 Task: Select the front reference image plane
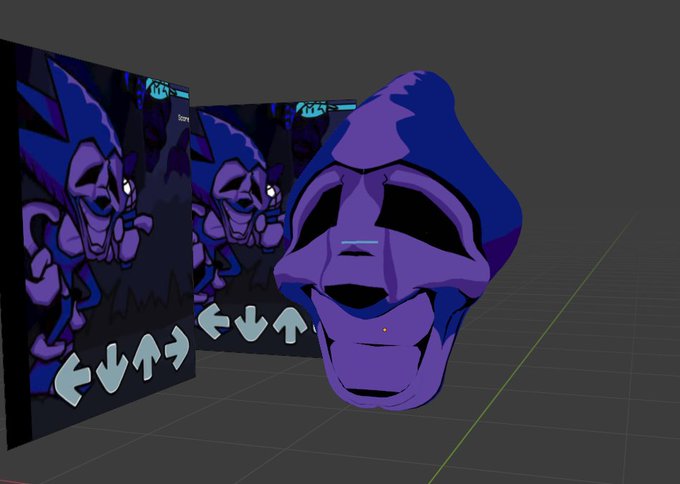97,243
